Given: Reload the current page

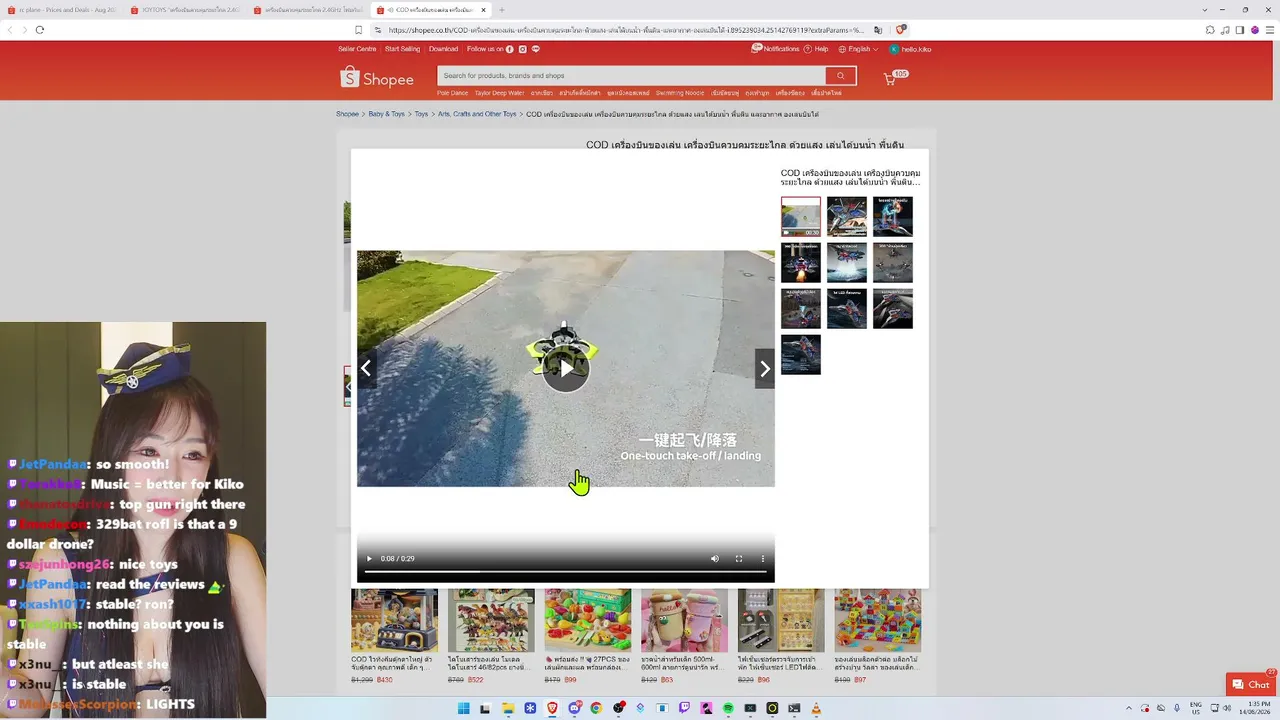Looking at the screenshot, I should point(40,30).
